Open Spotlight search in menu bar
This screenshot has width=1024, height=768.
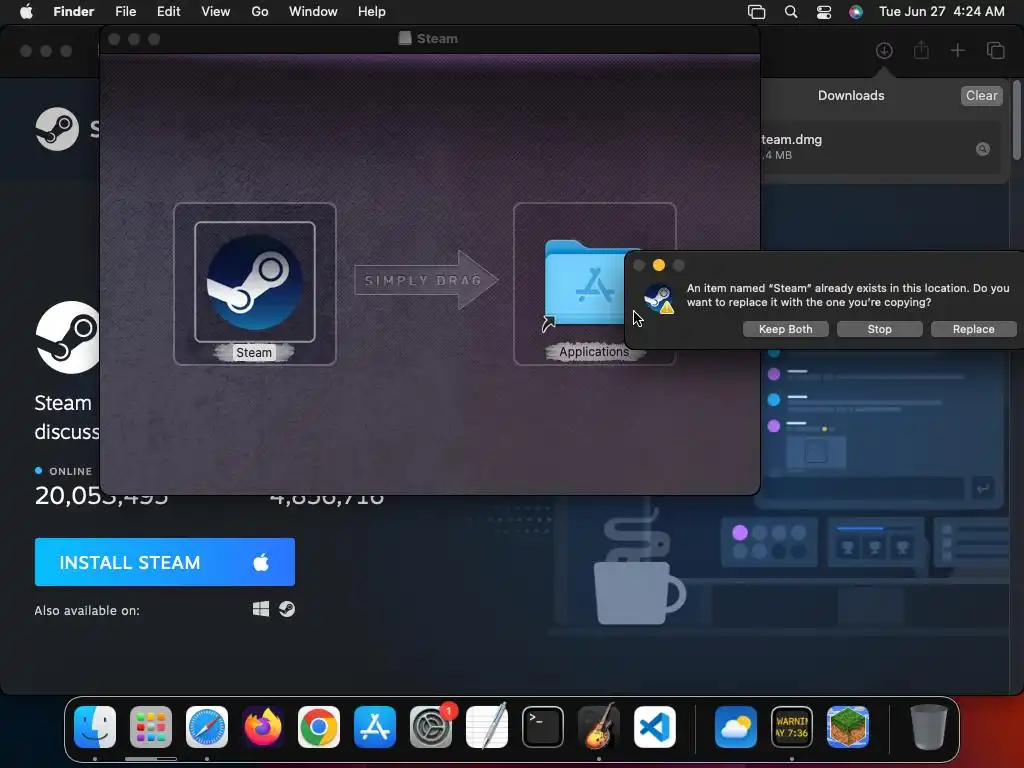[x=791, y=12]
